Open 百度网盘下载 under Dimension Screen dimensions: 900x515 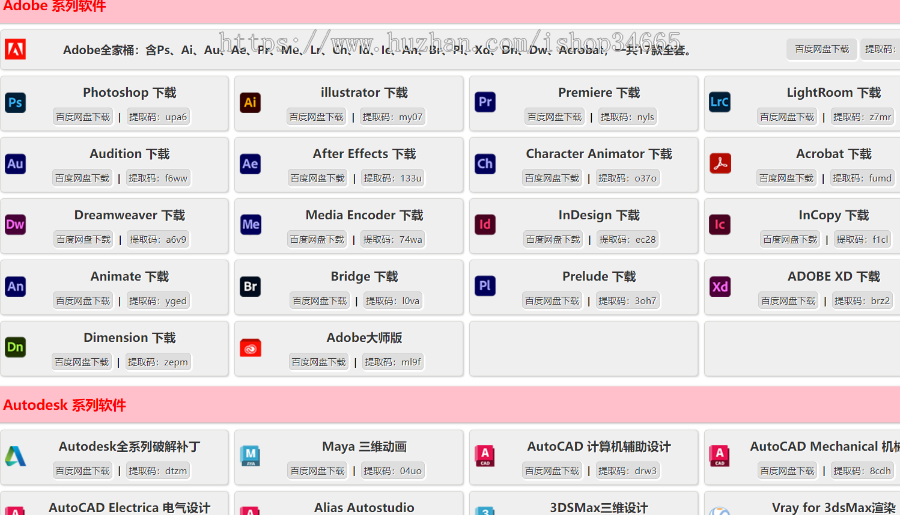pyautogui.click(x=82, y=362)
